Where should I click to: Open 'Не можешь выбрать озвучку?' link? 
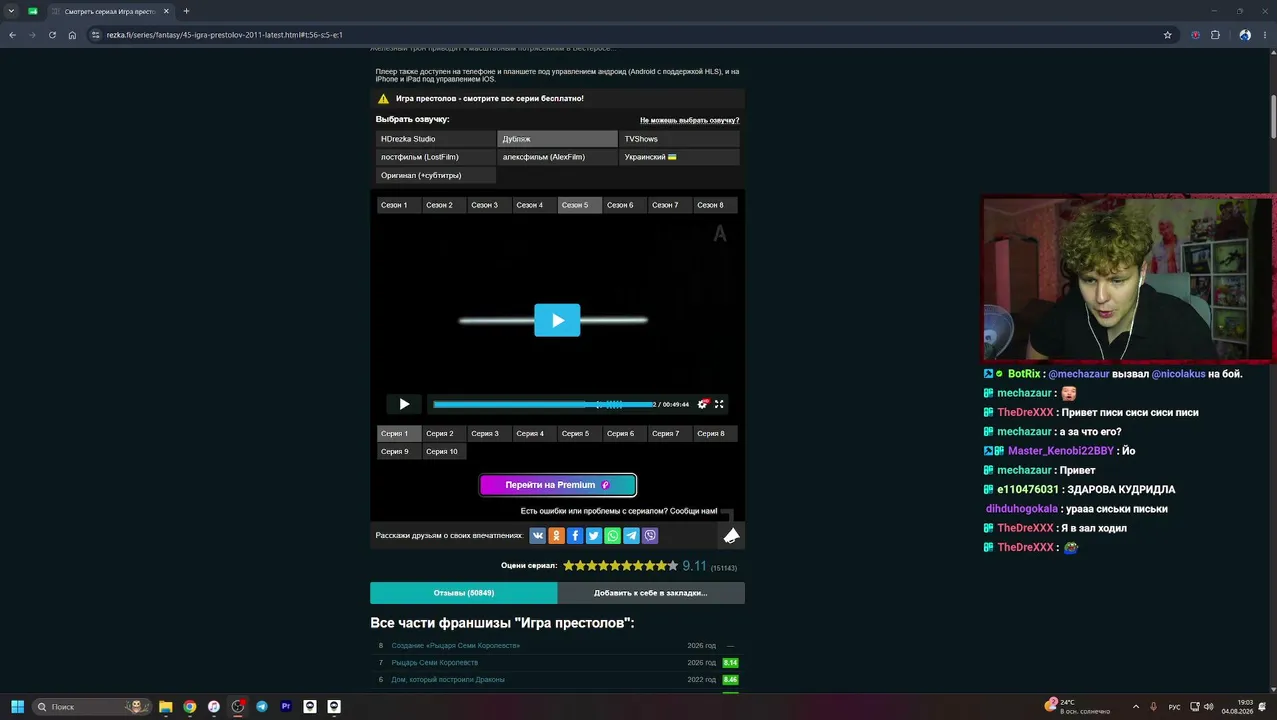[689, 120]
